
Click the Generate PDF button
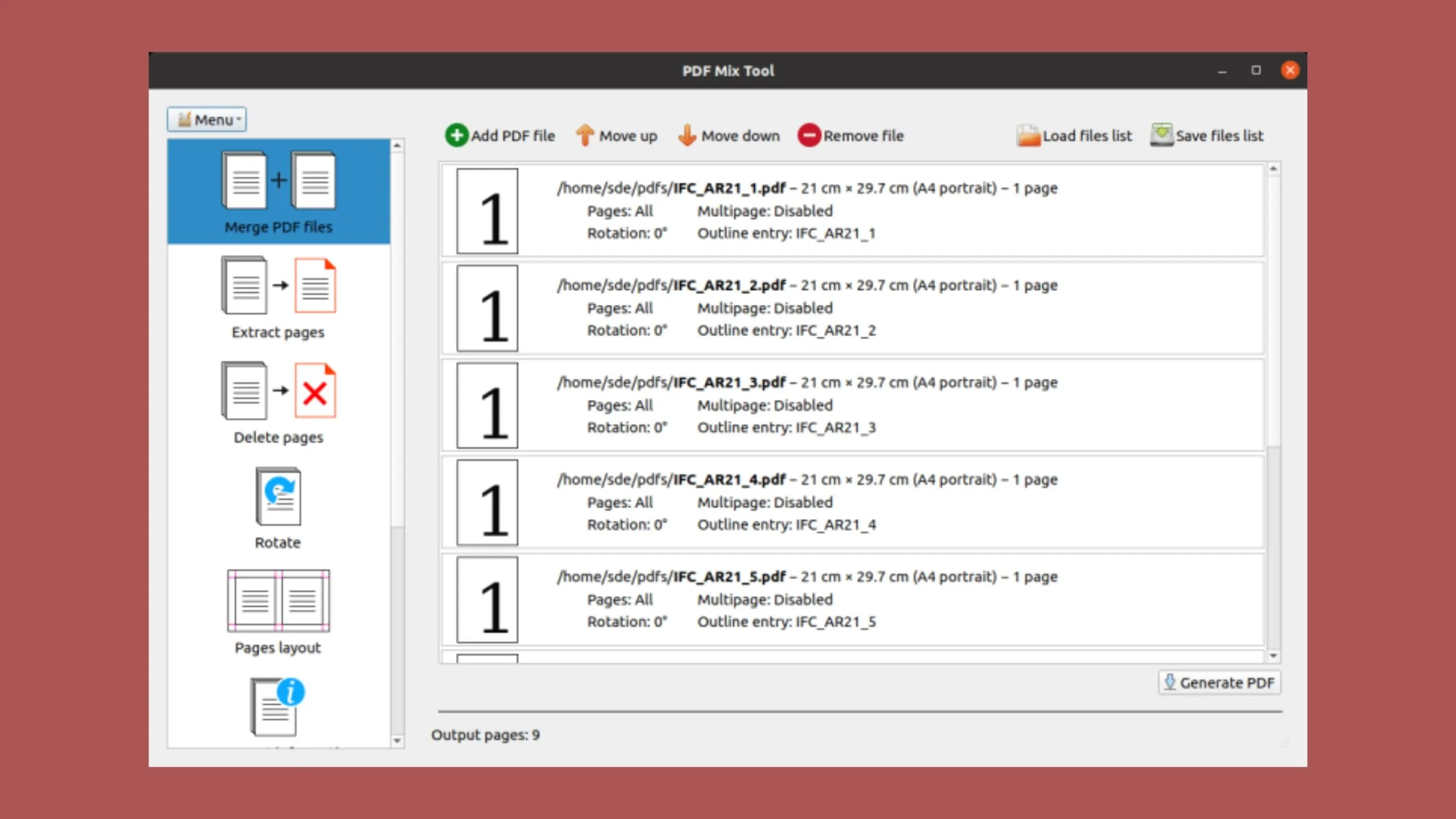(x=1218, y=682)
